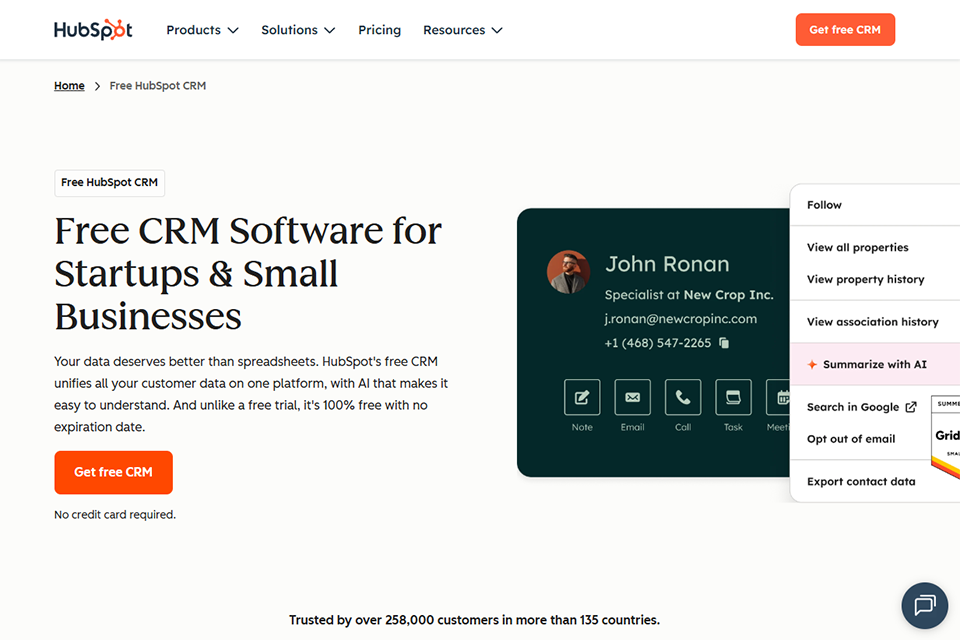
Task: Go to Home via breadcrumb link
Action: coord(69,86)
